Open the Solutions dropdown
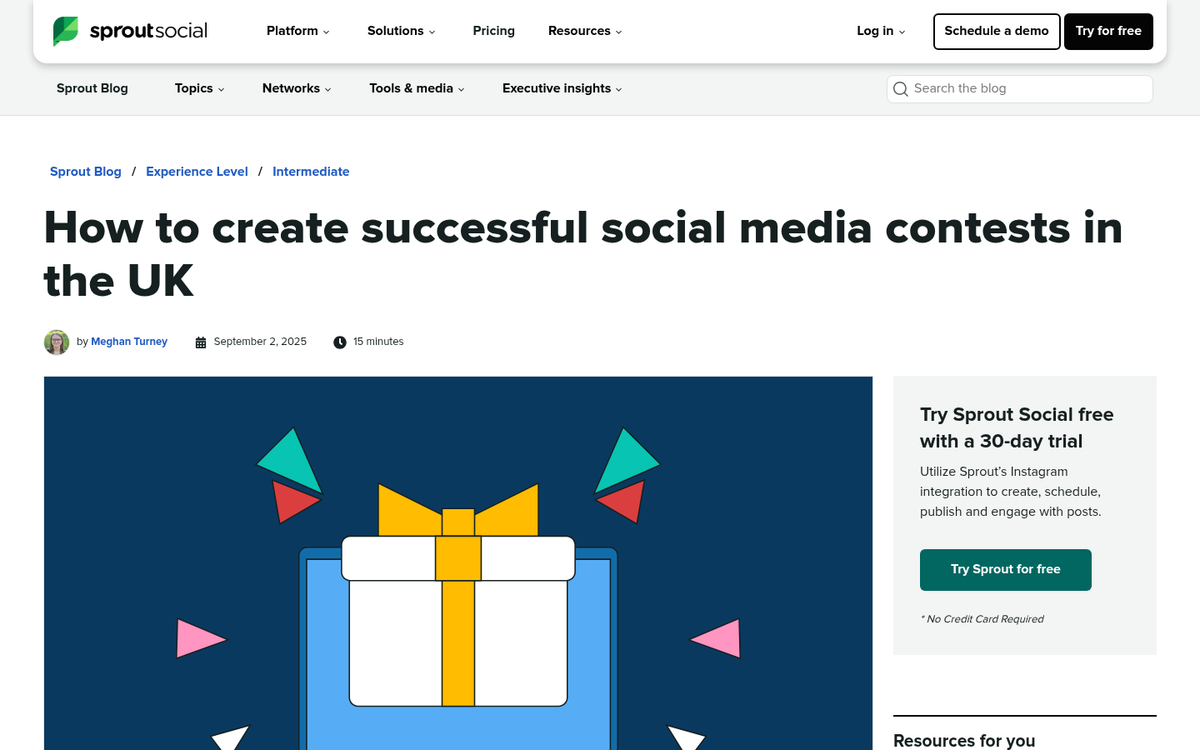Viewport: 1200px width, 750px height. point(401,31)
